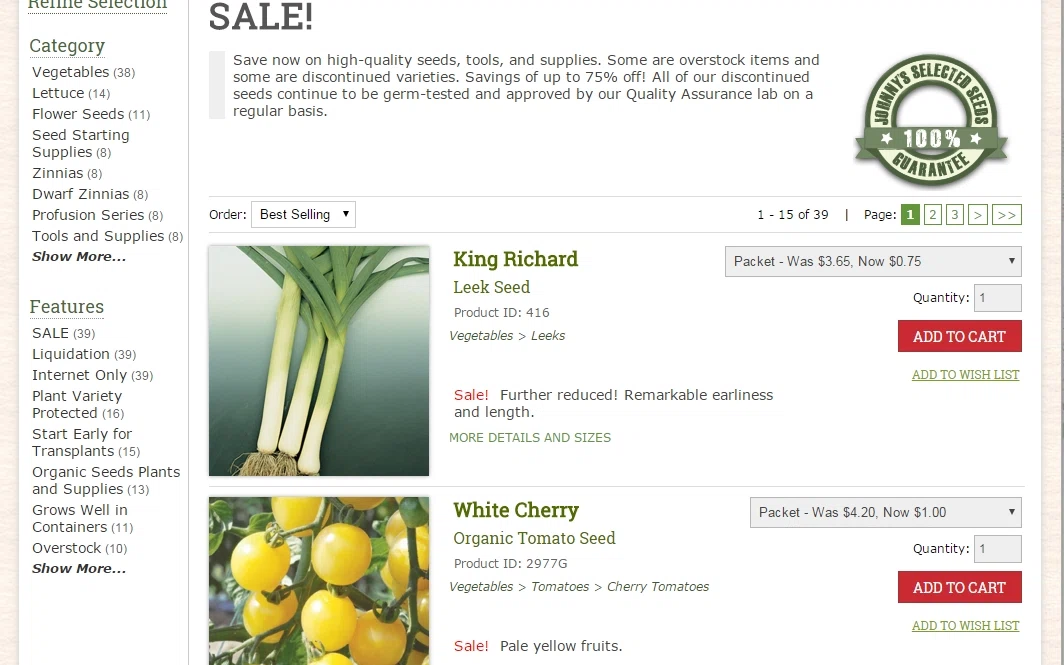
Task: Show more categories
Action: point(79,256)
